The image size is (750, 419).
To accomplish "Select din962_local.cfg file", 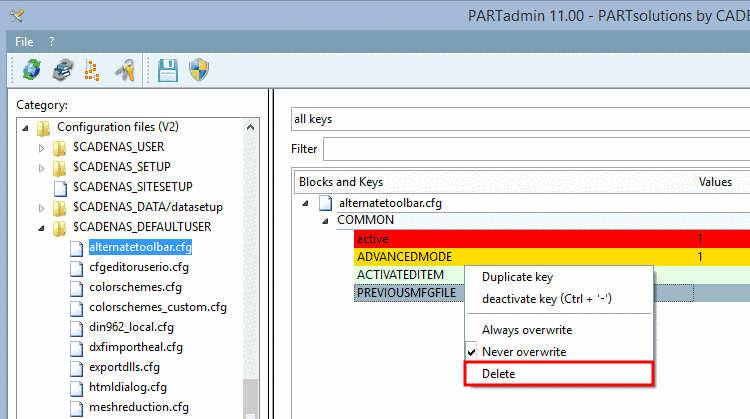I will 132,328.
